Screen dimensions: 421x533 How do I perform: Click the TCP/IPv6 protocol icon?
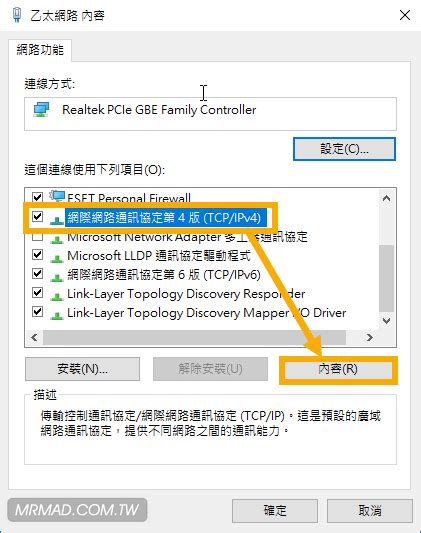pos(57,277)
